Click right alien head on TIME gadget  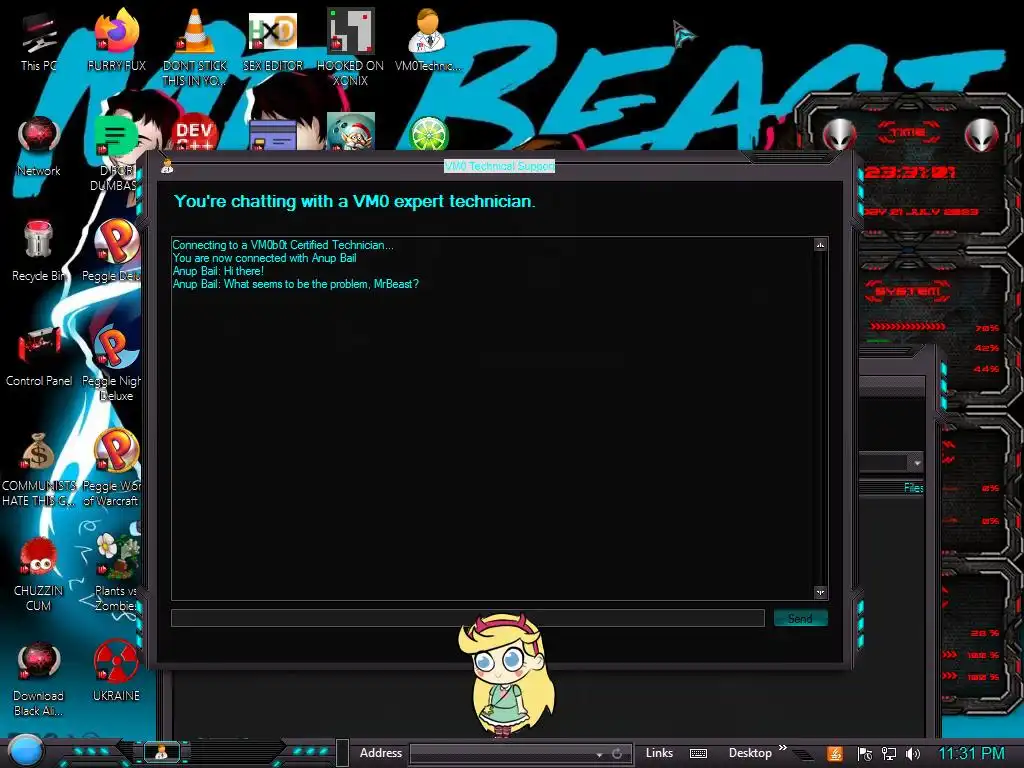(x=981, y=135)
